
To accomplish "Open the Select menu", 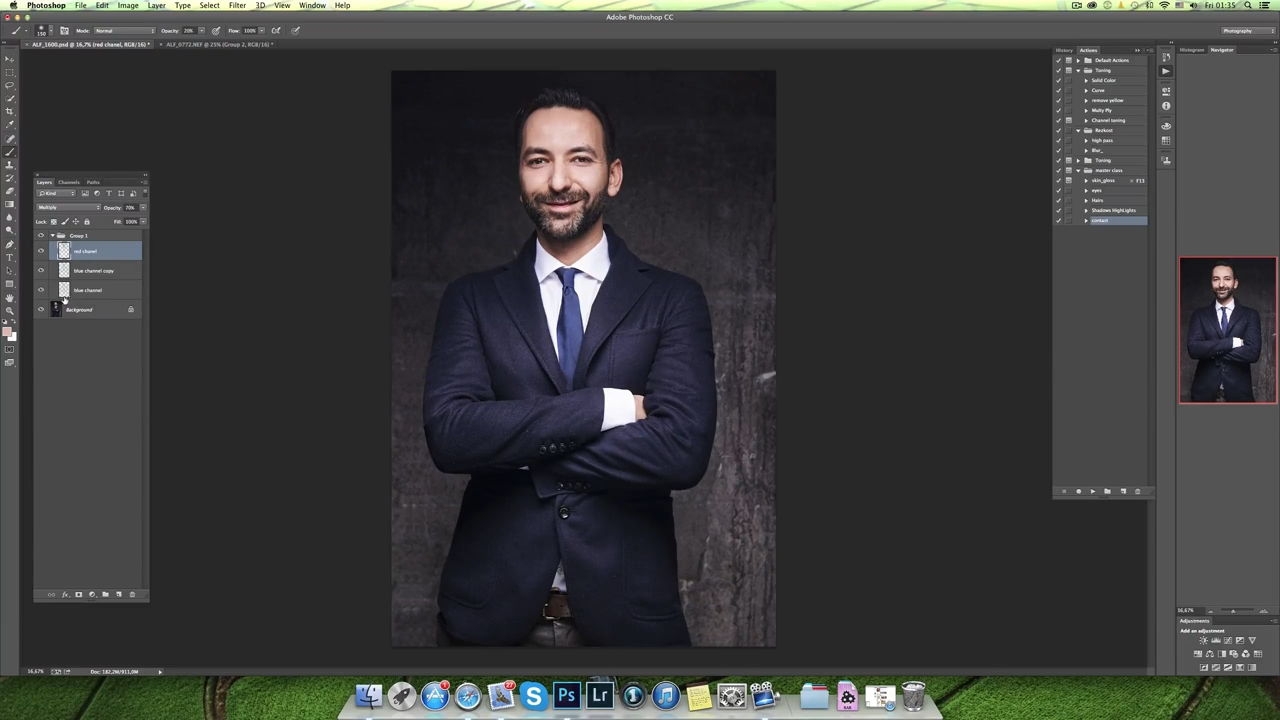I will 209,6.
